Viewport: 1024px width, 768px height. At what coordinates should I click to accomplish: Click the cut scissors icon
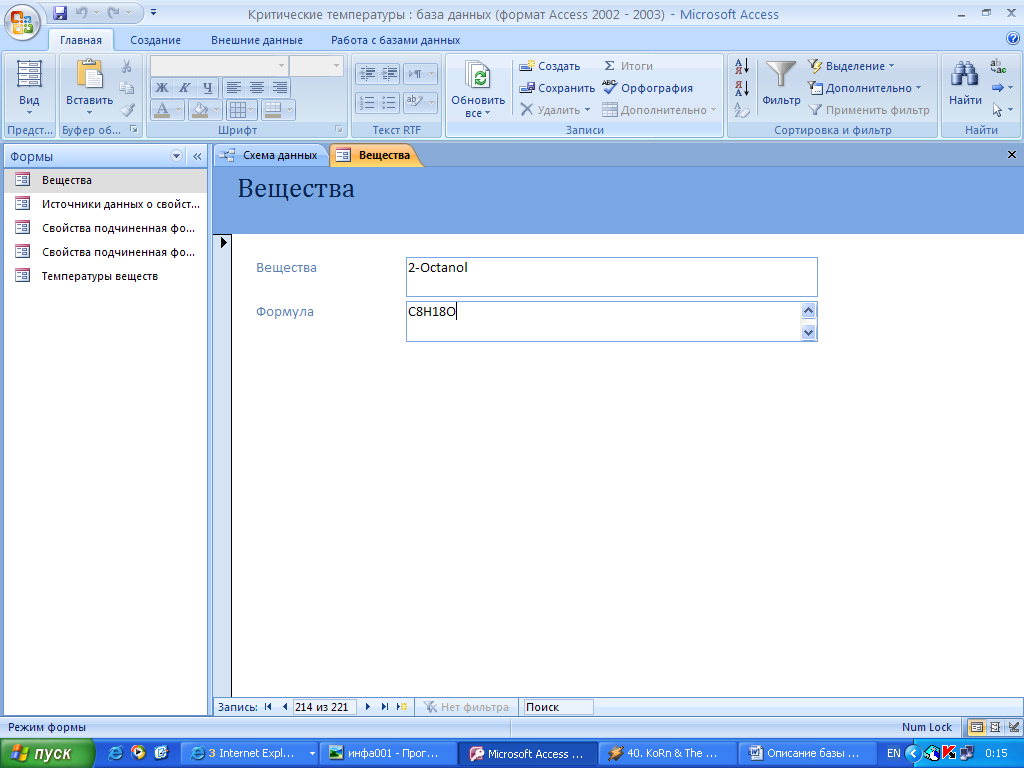[x=127, y=66]
